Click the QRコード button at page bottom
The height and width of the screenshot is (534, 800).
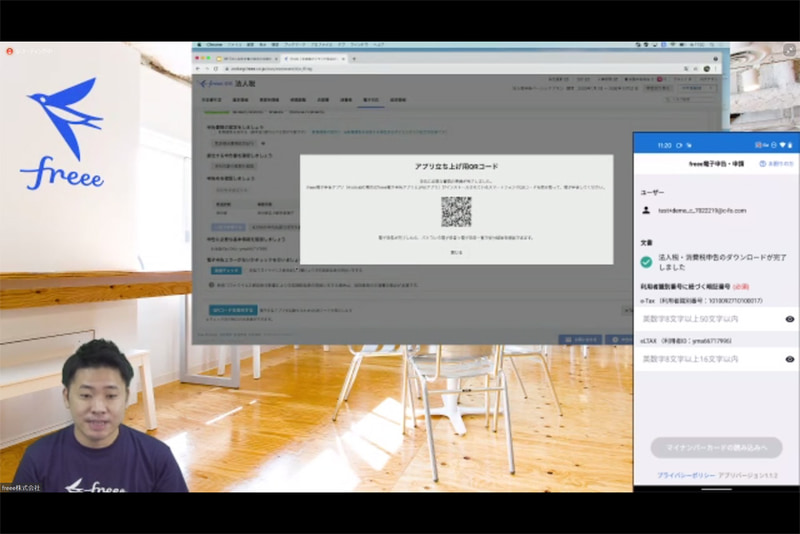[233, 310]
